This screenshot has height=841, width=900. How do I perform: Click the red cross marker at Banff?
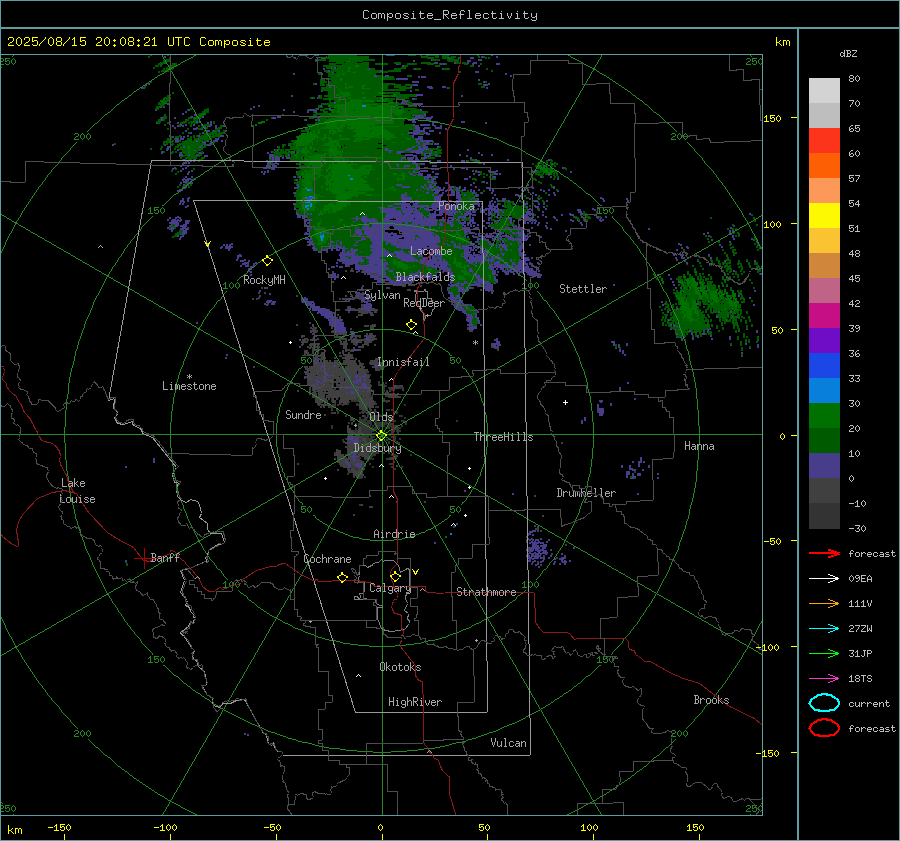(x=143, y=558)
